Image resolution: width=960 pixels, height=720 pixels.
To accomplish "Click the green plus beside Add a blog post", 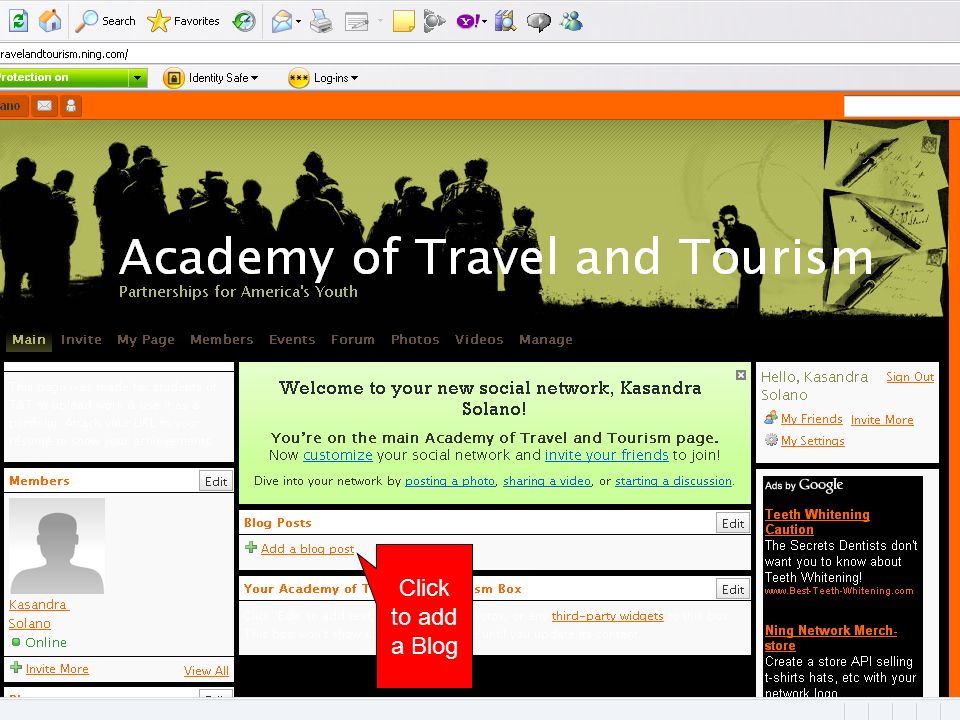I will 251,547.
